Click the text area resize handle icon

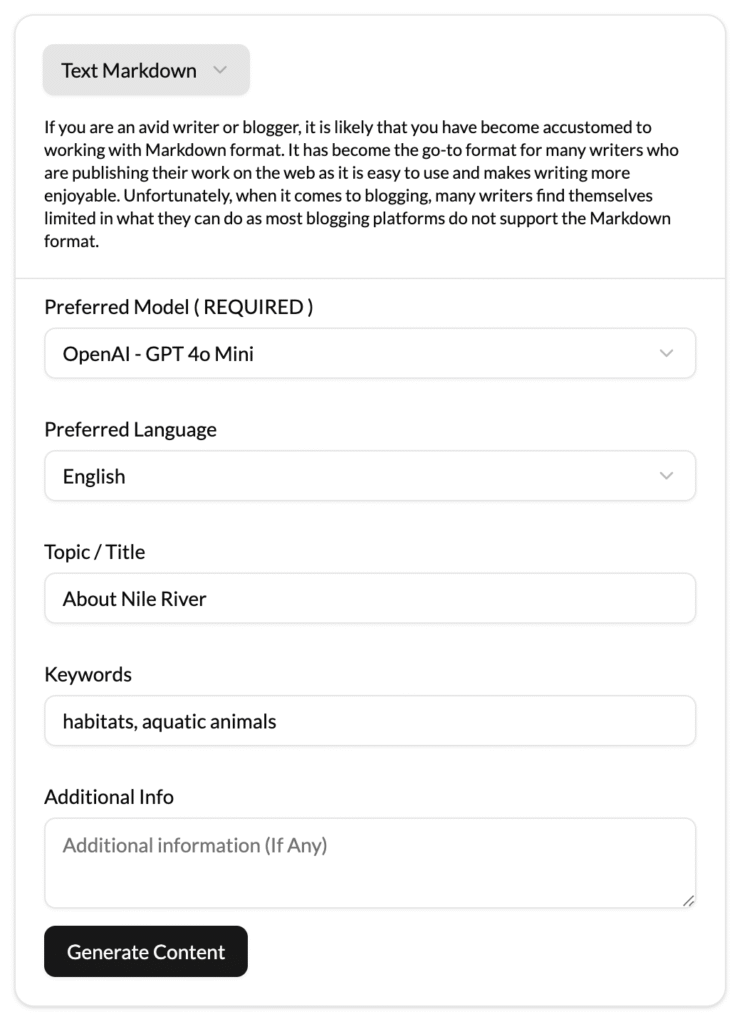pos(688,901)
